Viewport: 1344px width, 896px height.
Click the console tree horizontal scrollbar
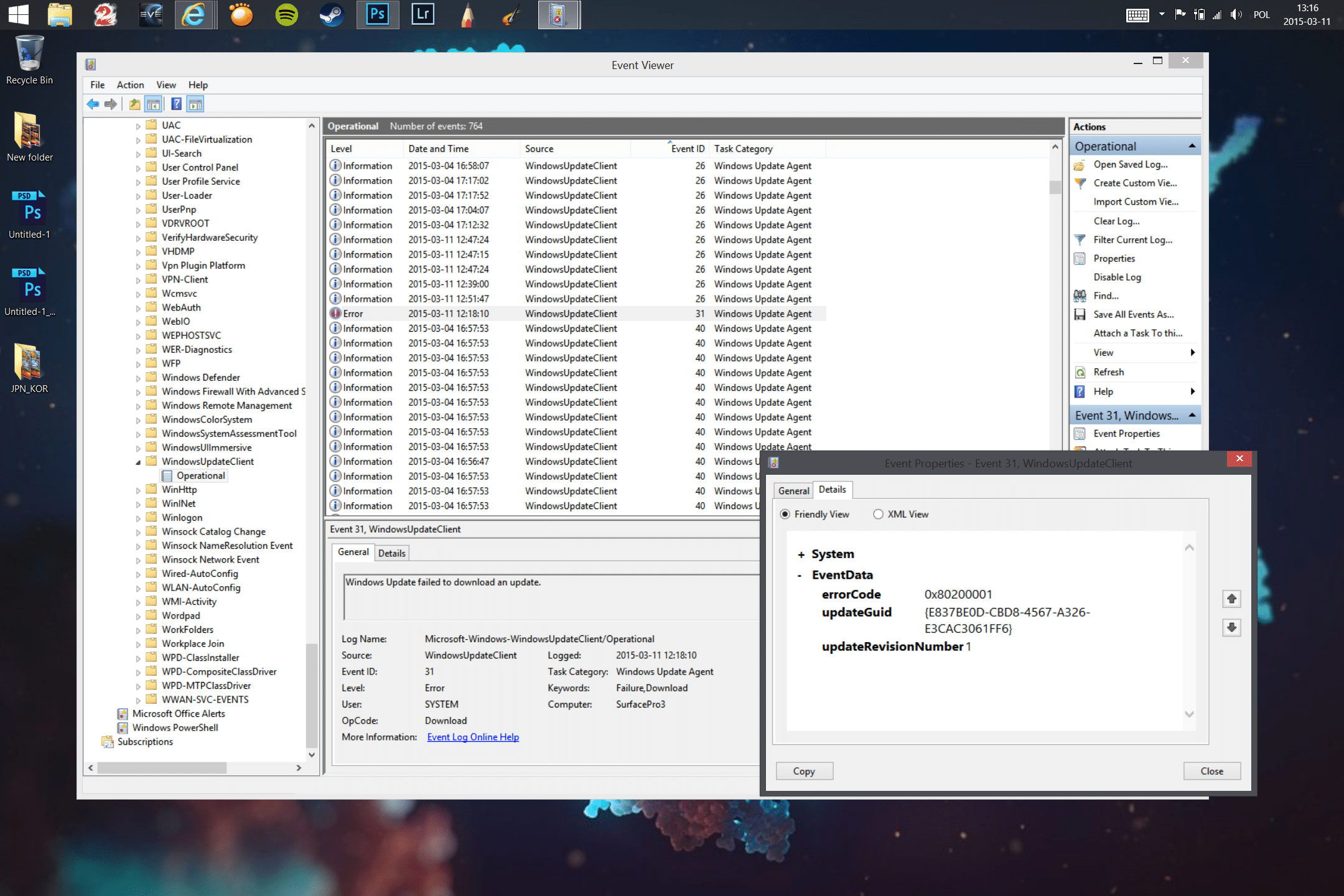(x=162, y=768)
